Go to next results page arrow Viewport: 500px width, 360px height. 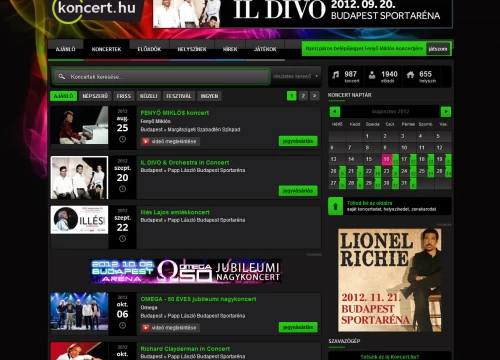pos(314,96)
